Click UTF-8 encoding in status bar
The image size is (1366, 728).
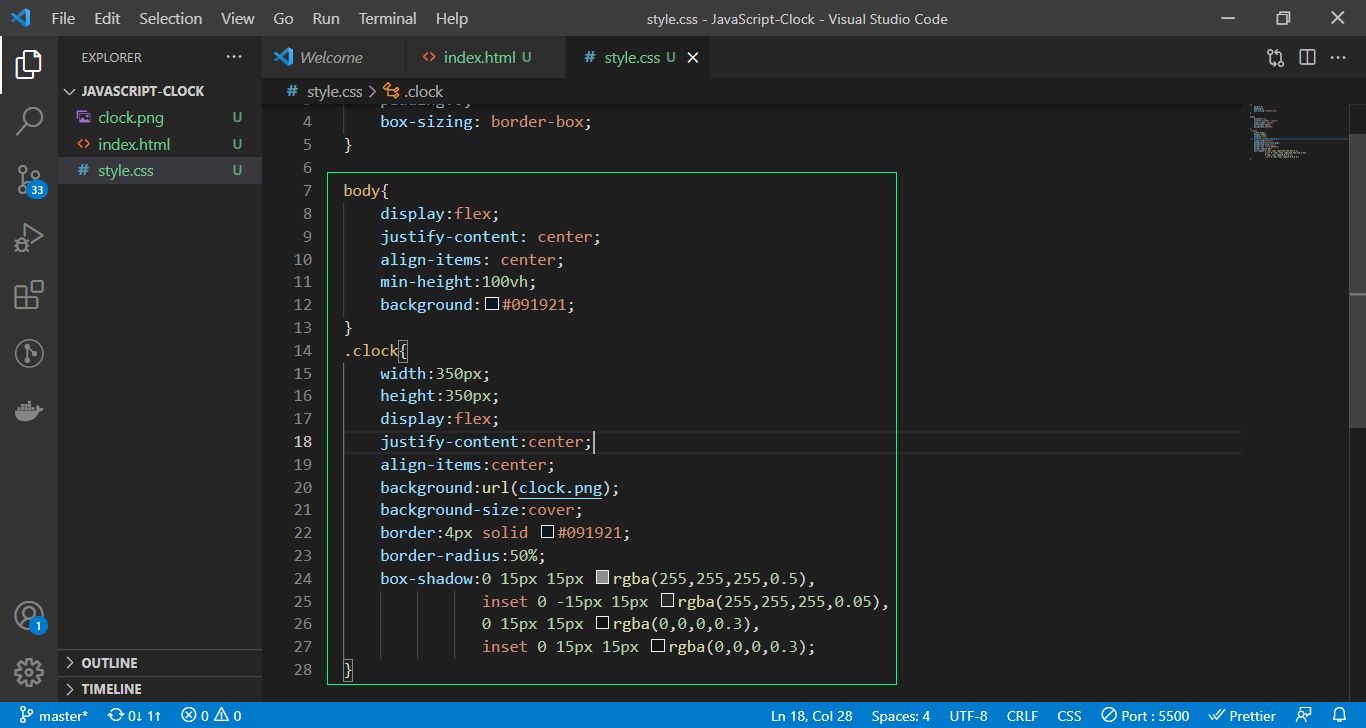click(968, 716)
